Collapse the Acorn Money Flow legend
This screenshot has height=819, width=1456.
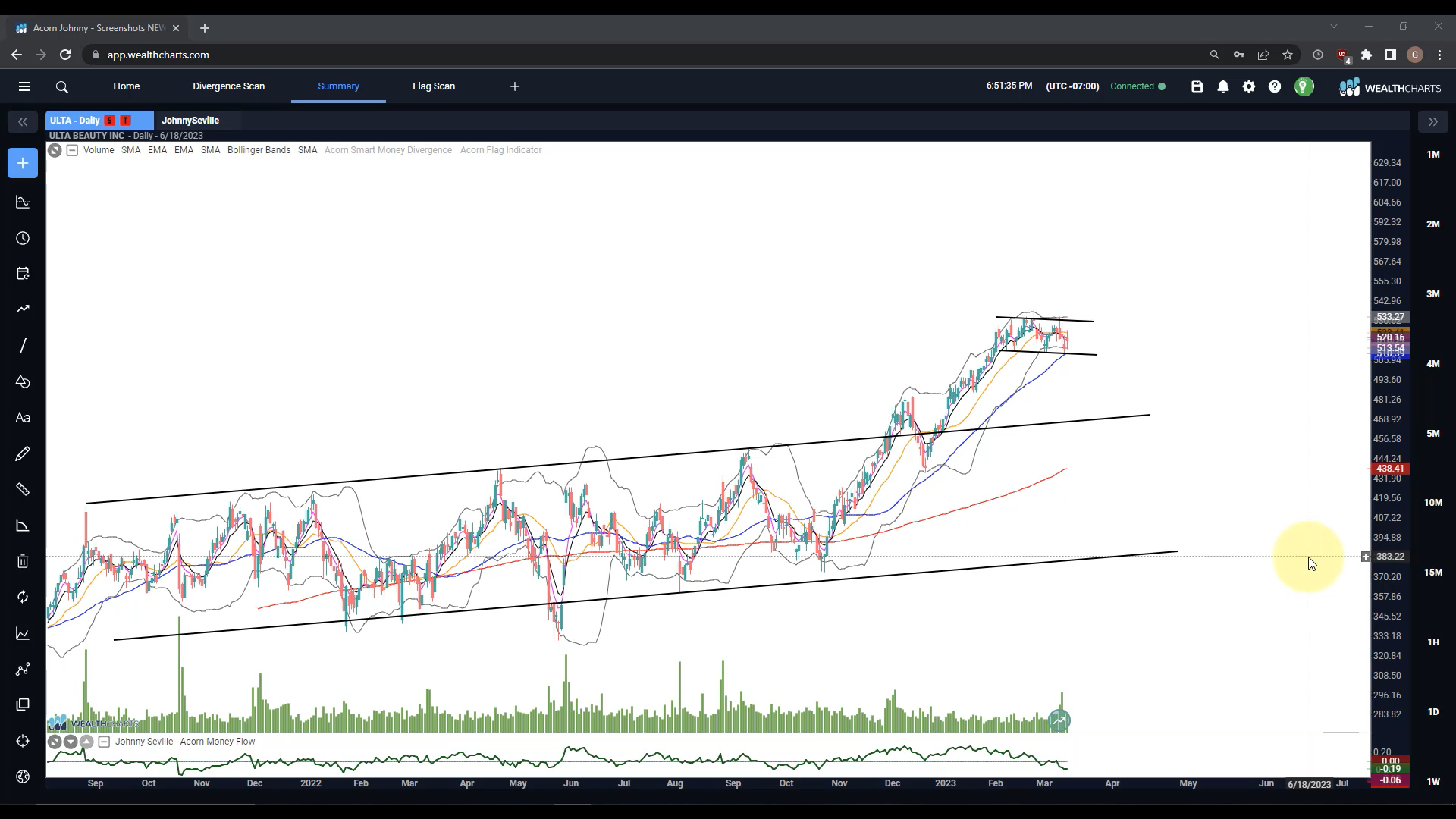tap(105, 742)
